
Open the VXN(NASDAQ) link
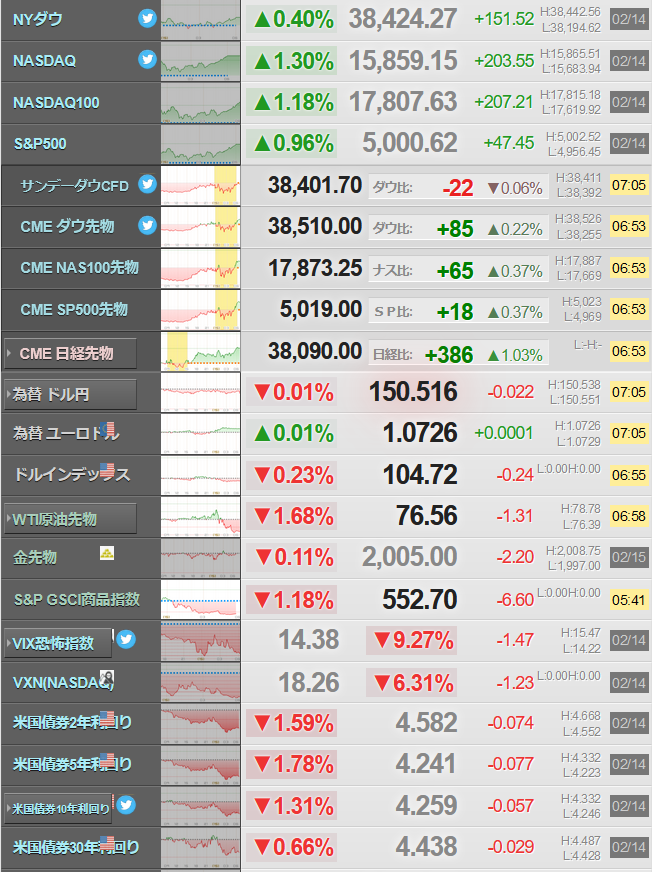63,682
